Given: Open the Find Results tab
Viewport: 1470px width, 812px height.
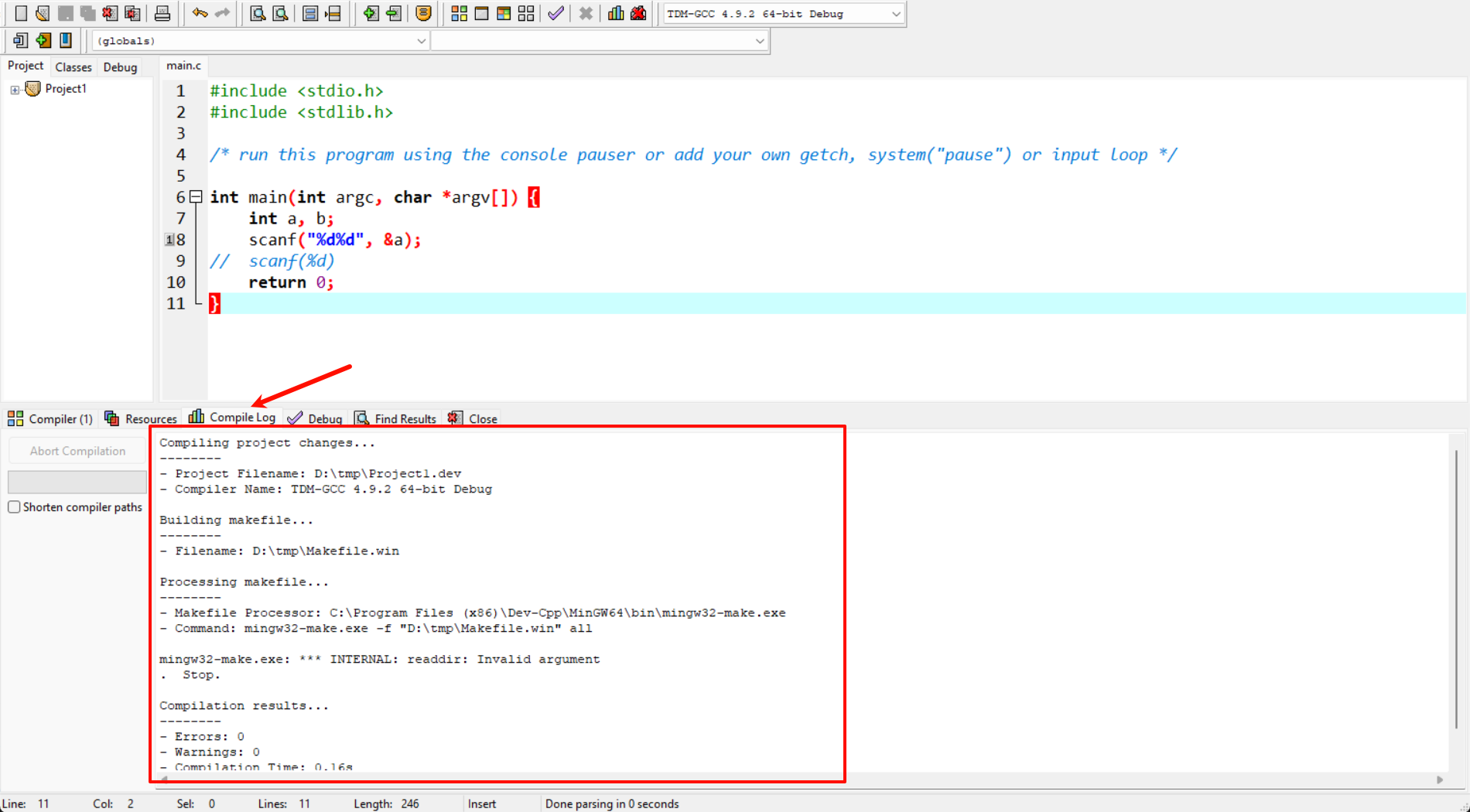Looking at the screenshot, I should click(x=396, y=418).
